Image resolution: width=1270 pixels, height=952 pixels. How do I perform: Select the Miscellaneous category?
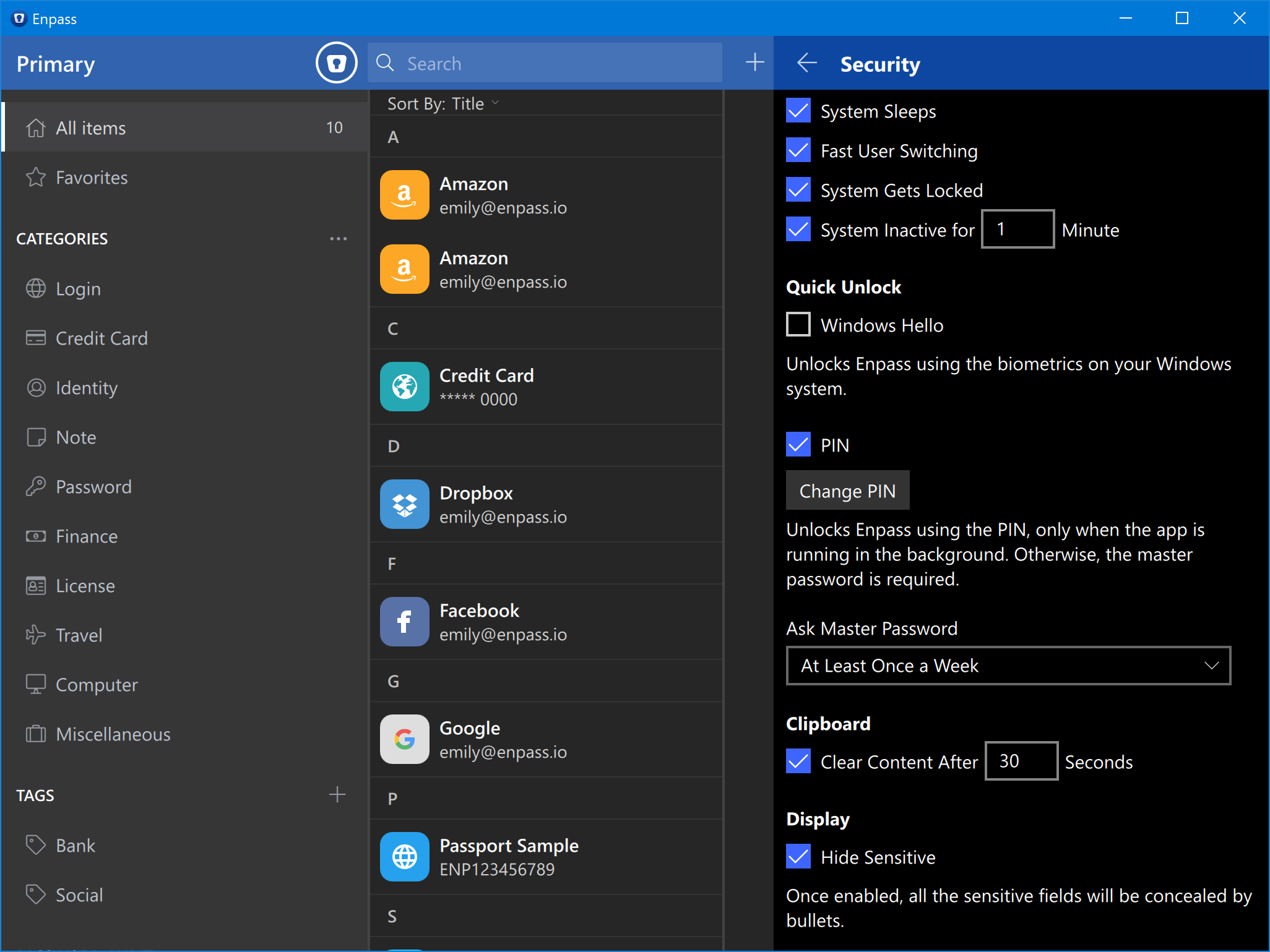click(x=185, y=734)
